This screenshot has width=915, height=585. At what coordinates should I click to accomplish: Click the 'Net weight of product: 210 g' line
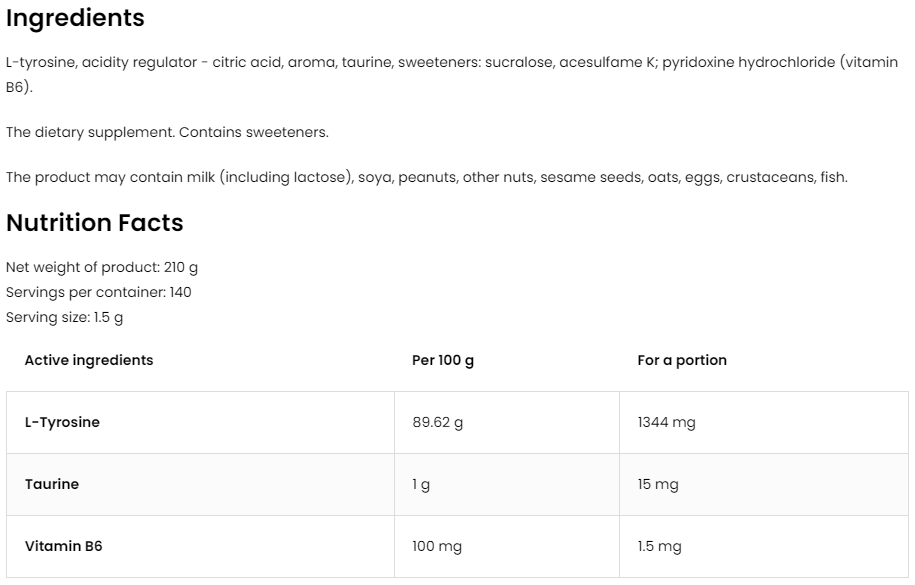point(103,268)
